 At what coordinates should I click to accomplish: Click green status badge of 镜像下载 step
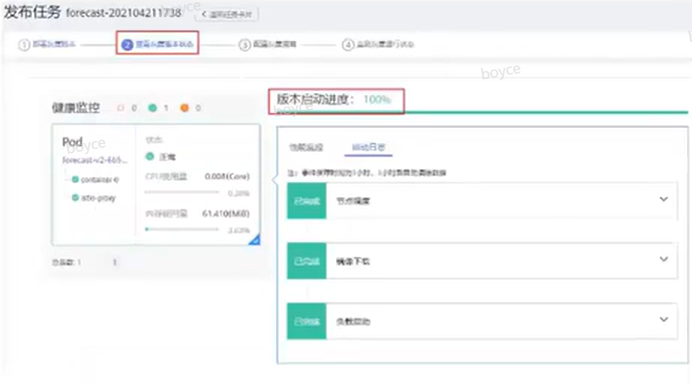pyautogui.click(x=307, y=261)
